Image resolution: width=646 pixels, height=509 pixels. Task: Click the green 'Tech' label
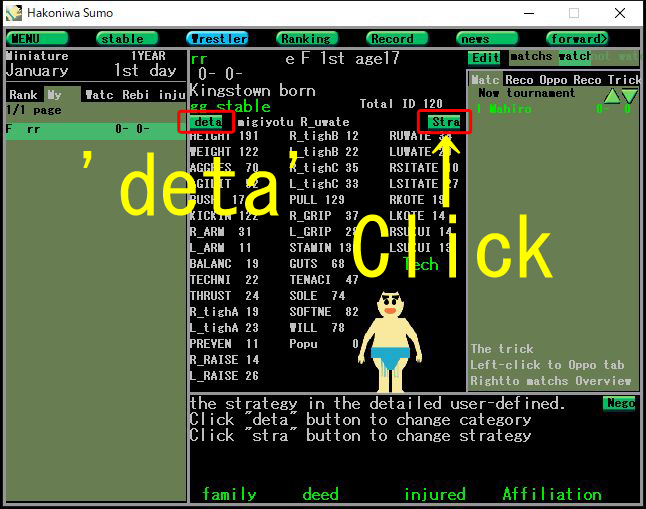tap(421, 264)
